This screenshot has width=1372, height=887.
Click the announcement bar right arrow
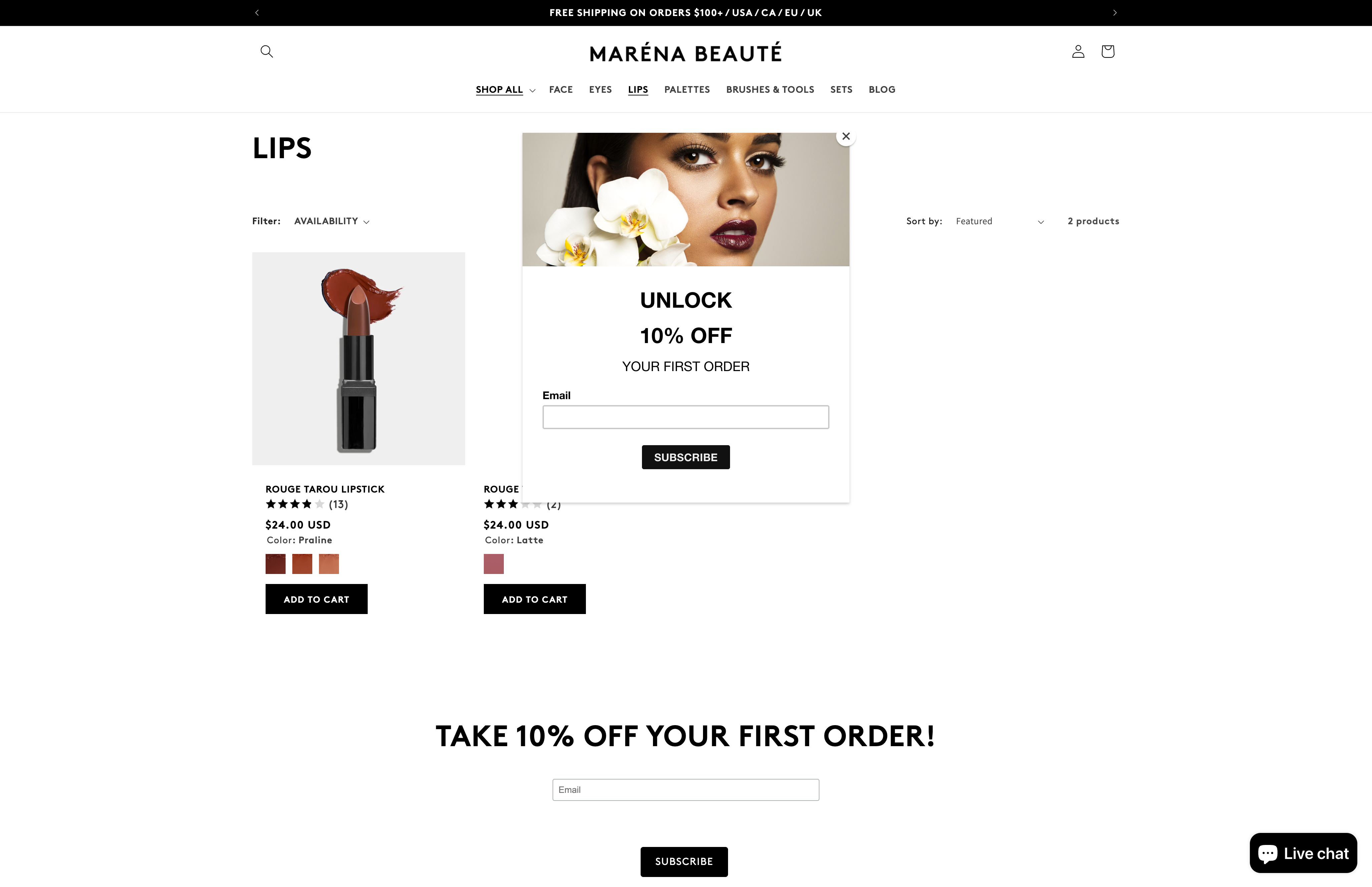pyautogui.click(x=1115, y=12)
